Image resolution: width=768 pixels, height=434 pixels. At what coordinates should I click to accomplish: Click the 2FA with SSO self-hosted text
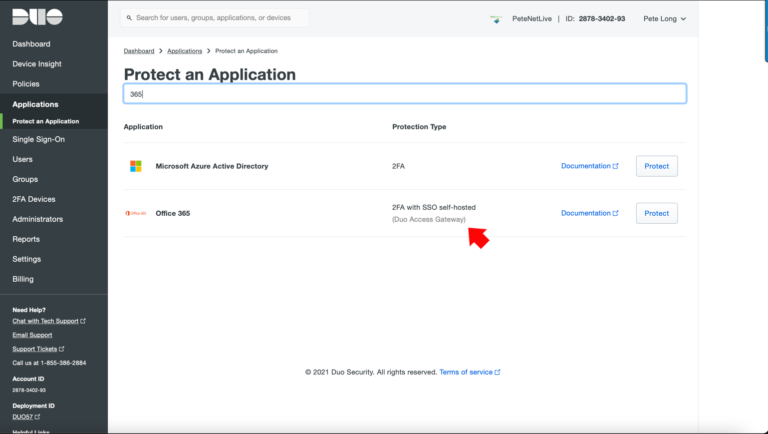(x=433, y=207)
